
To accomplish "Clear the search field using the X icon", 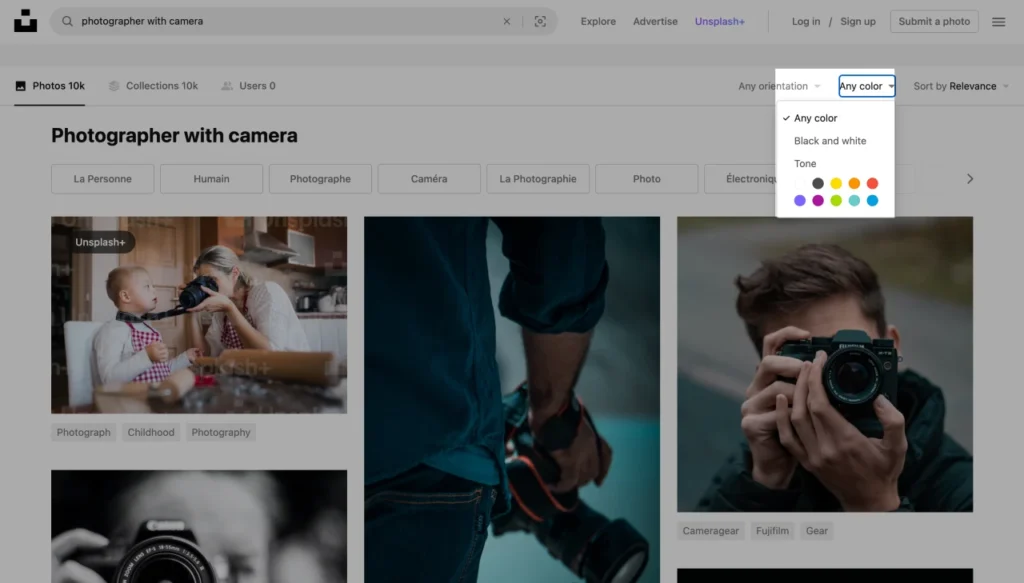I will (507, 20).
